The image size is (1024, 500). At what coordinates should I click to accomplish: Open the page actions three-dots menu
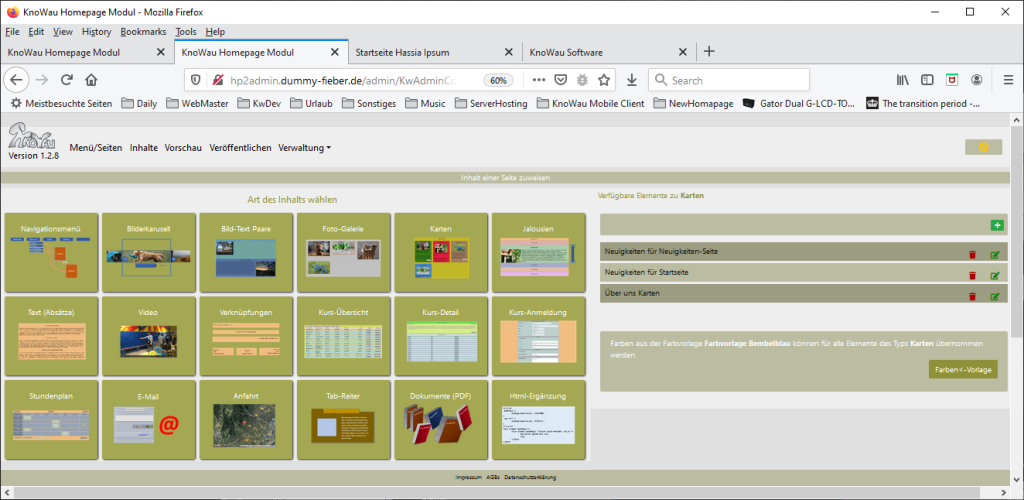tap(538, 80)
